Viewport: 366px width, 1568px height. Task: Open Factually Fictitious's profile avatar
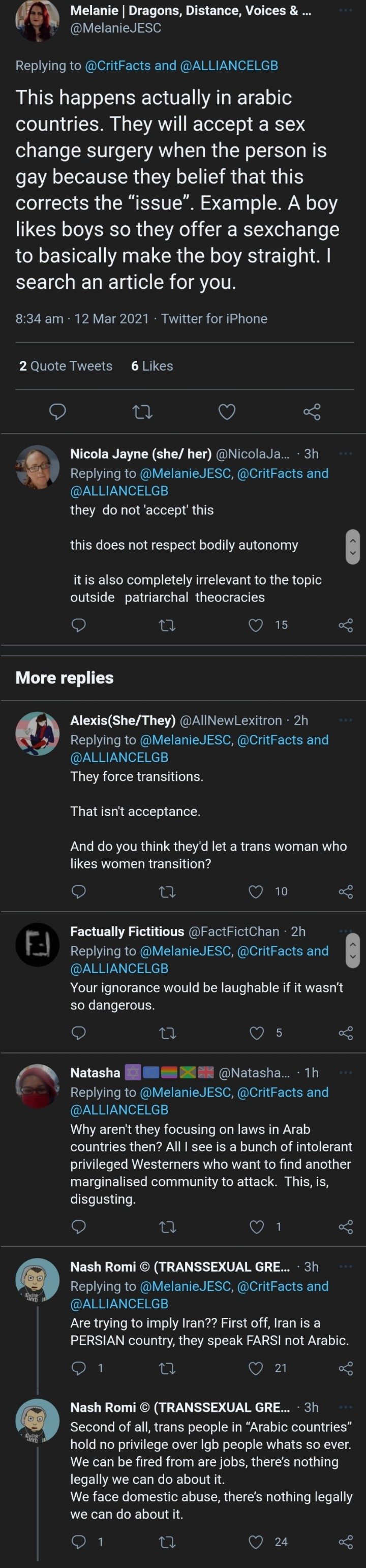[37, 945]
